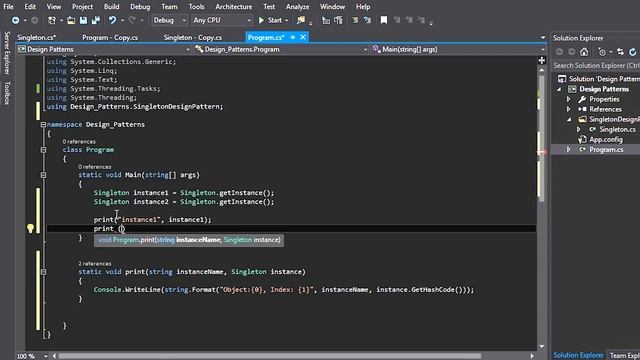Click the Open File folder icon
The width and height of the screenshot is (640, 360).
(x=71, y=20)
